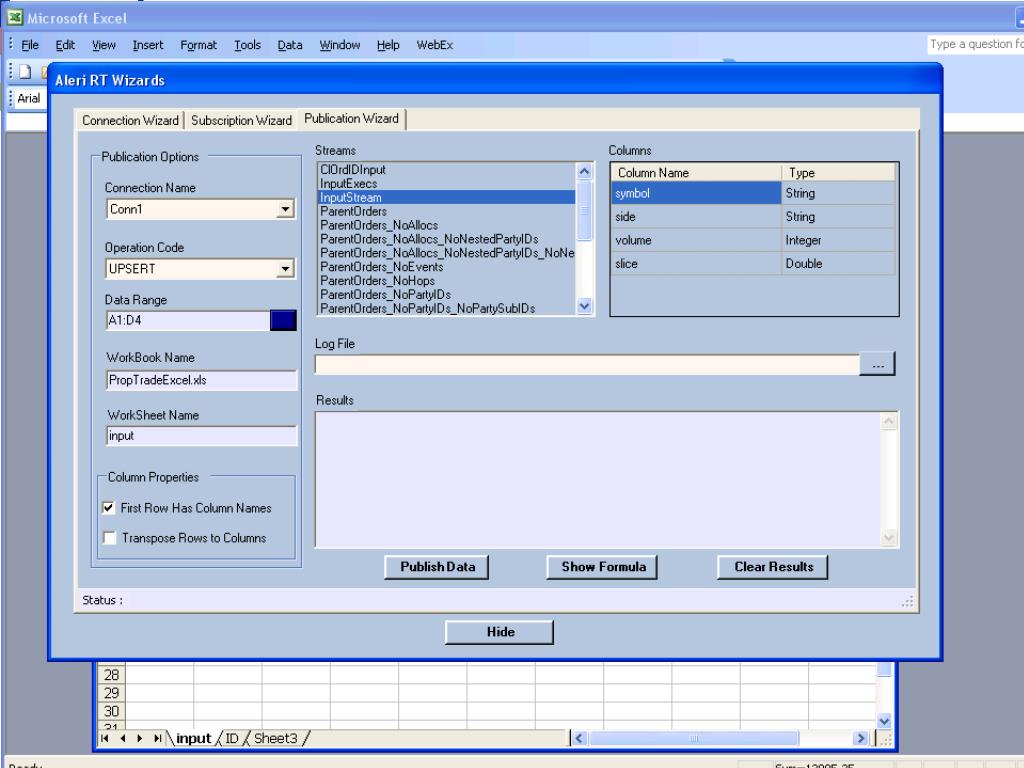Click the Data Range input field
Screen dimensions: 1024x768
[x=188, y=320]
